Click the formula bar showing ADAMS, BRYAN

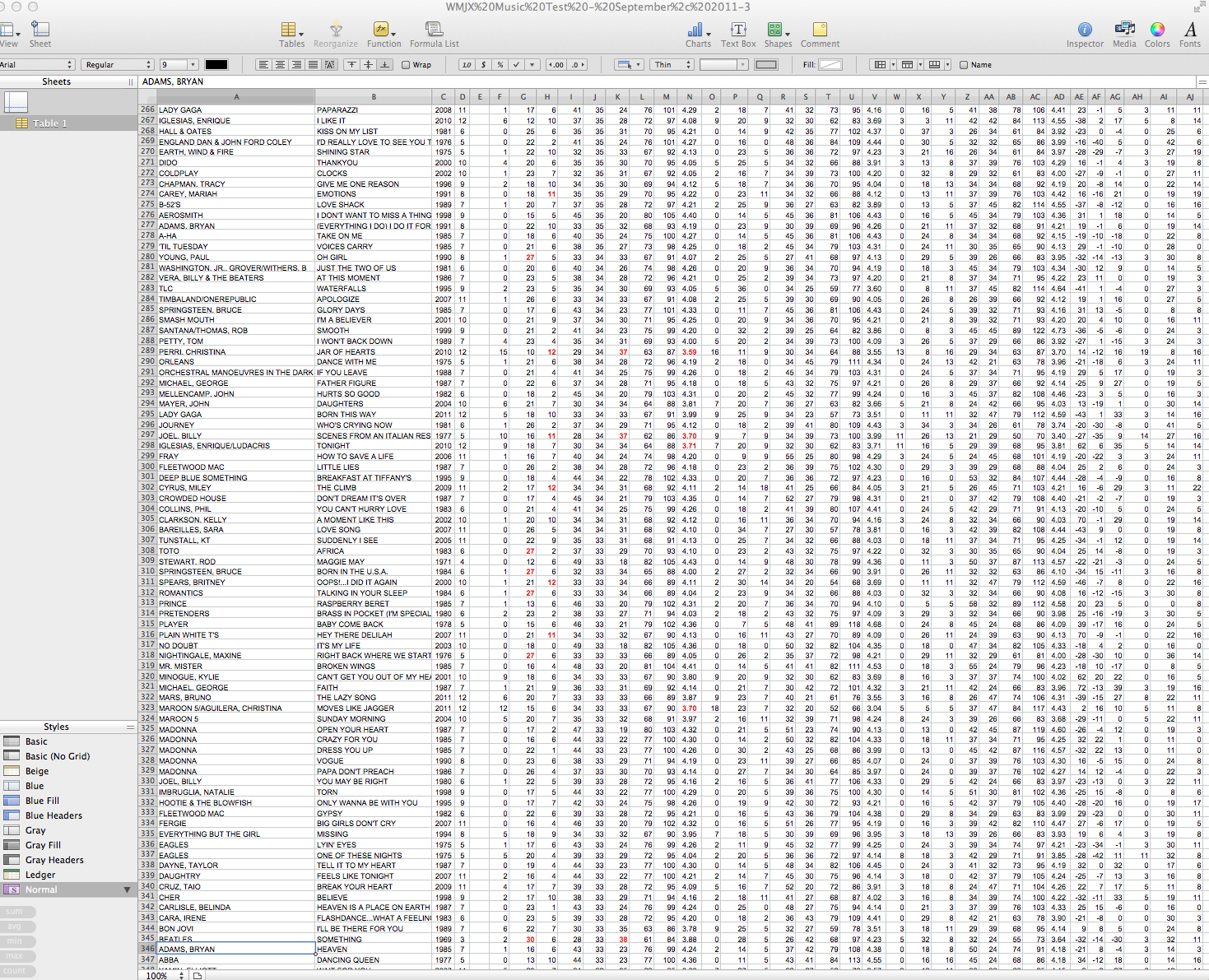(668, 81)
